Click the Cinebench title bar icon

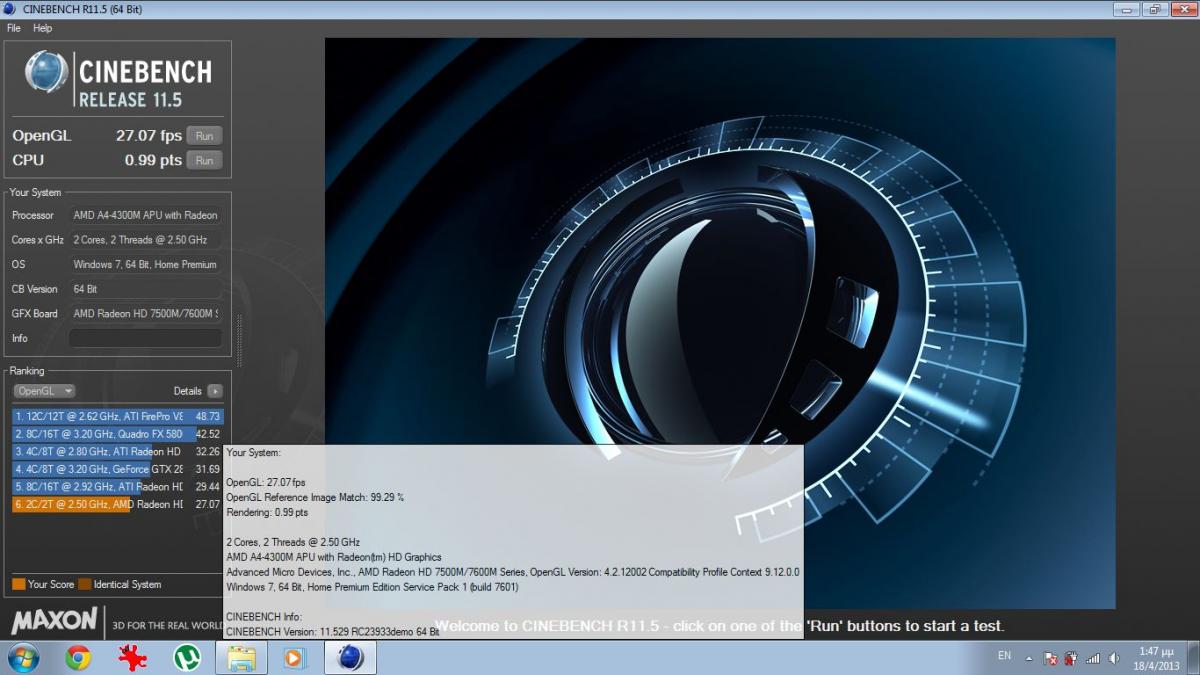pyautogui.click(x=11, y=9)
